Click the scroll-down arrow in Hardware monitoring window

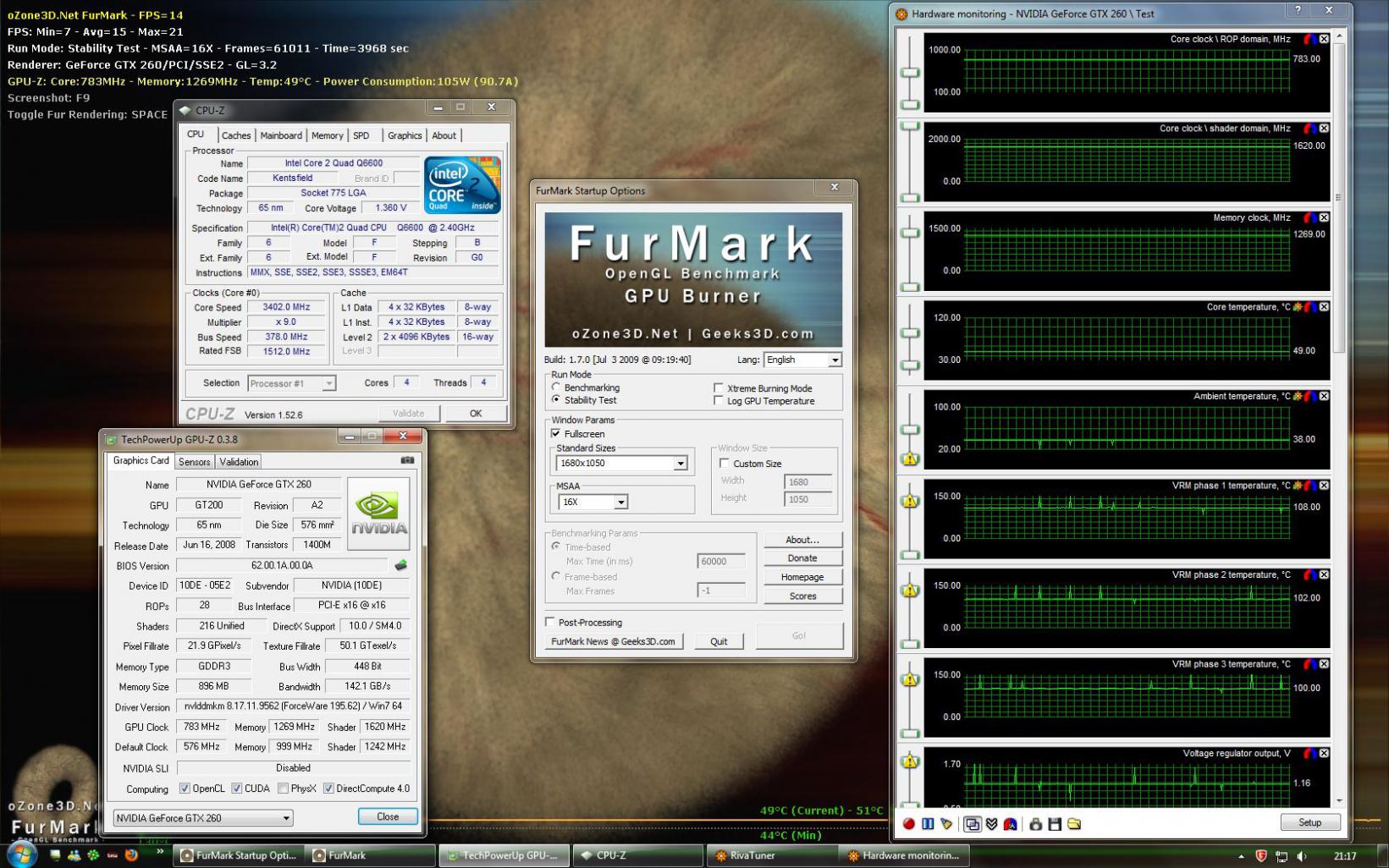click(x=1339, y=800)
